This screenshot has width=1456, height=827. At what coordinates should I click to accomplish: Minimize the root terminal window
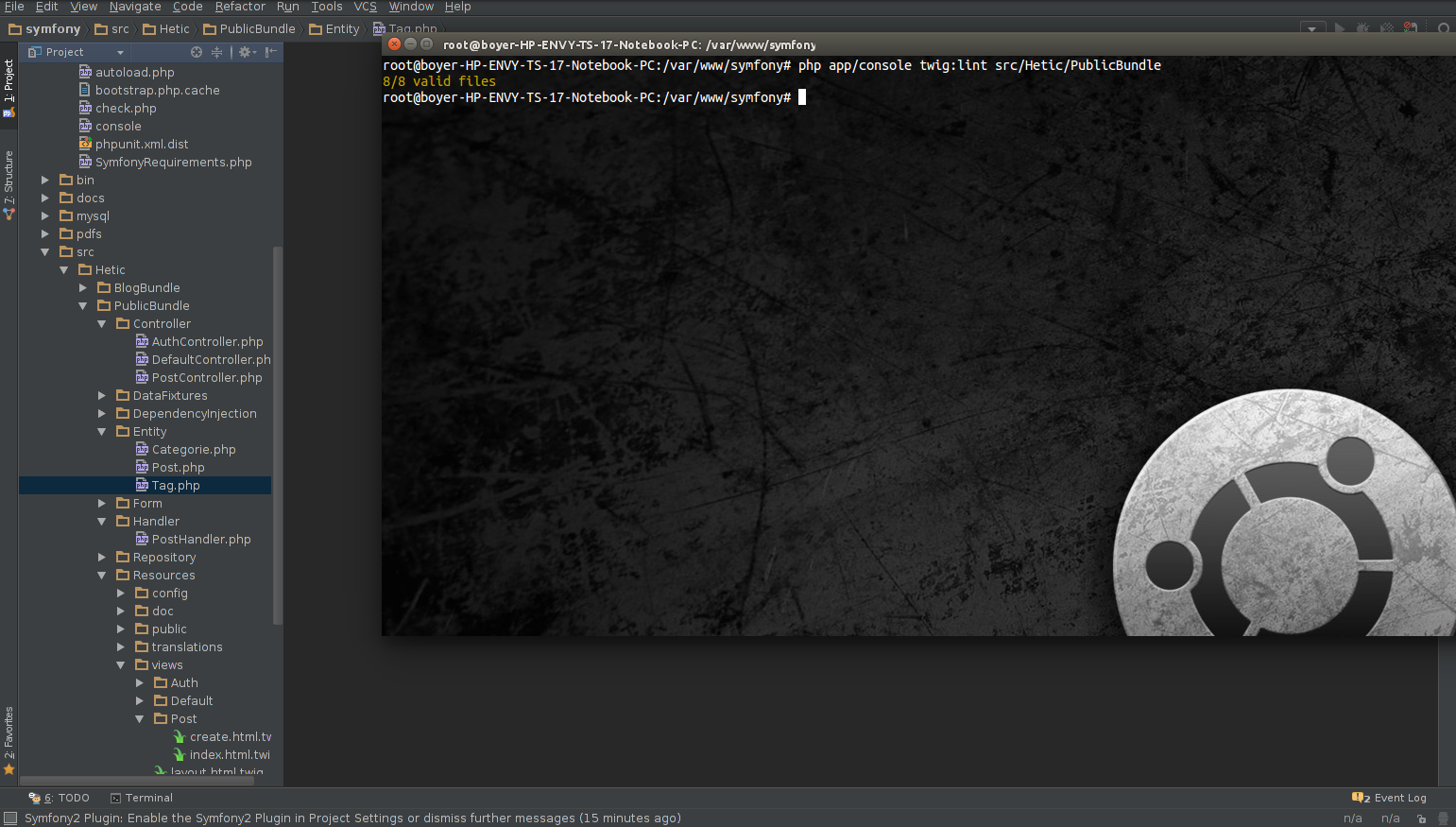tap(410, 43)
